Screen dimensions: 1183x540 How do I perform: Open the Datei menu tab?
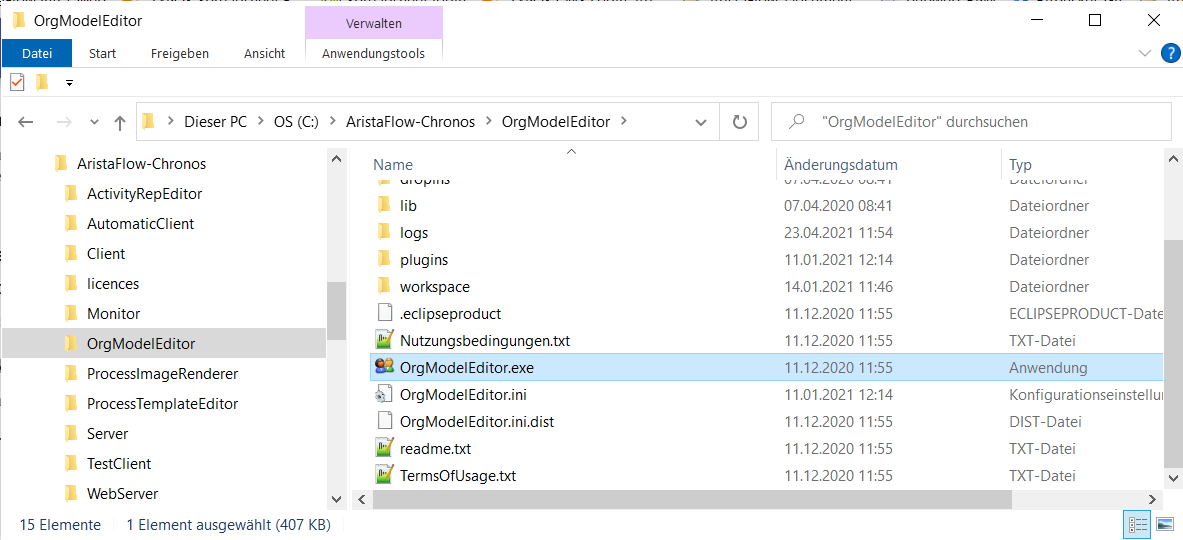click(x=37, y=54)
